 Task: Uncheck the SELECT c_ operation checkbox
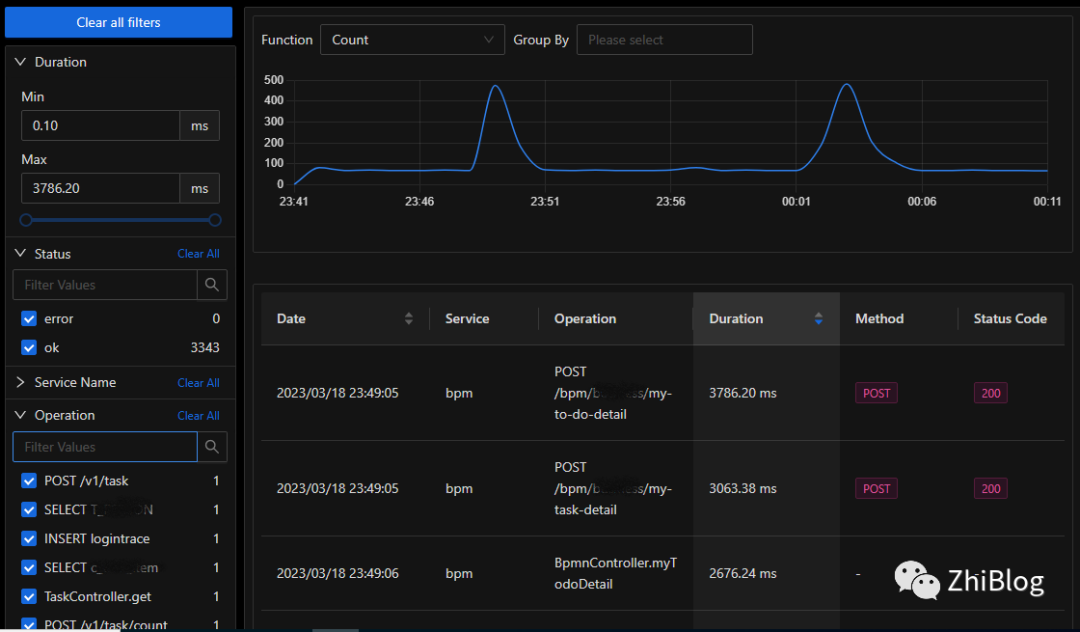(29, 567)
